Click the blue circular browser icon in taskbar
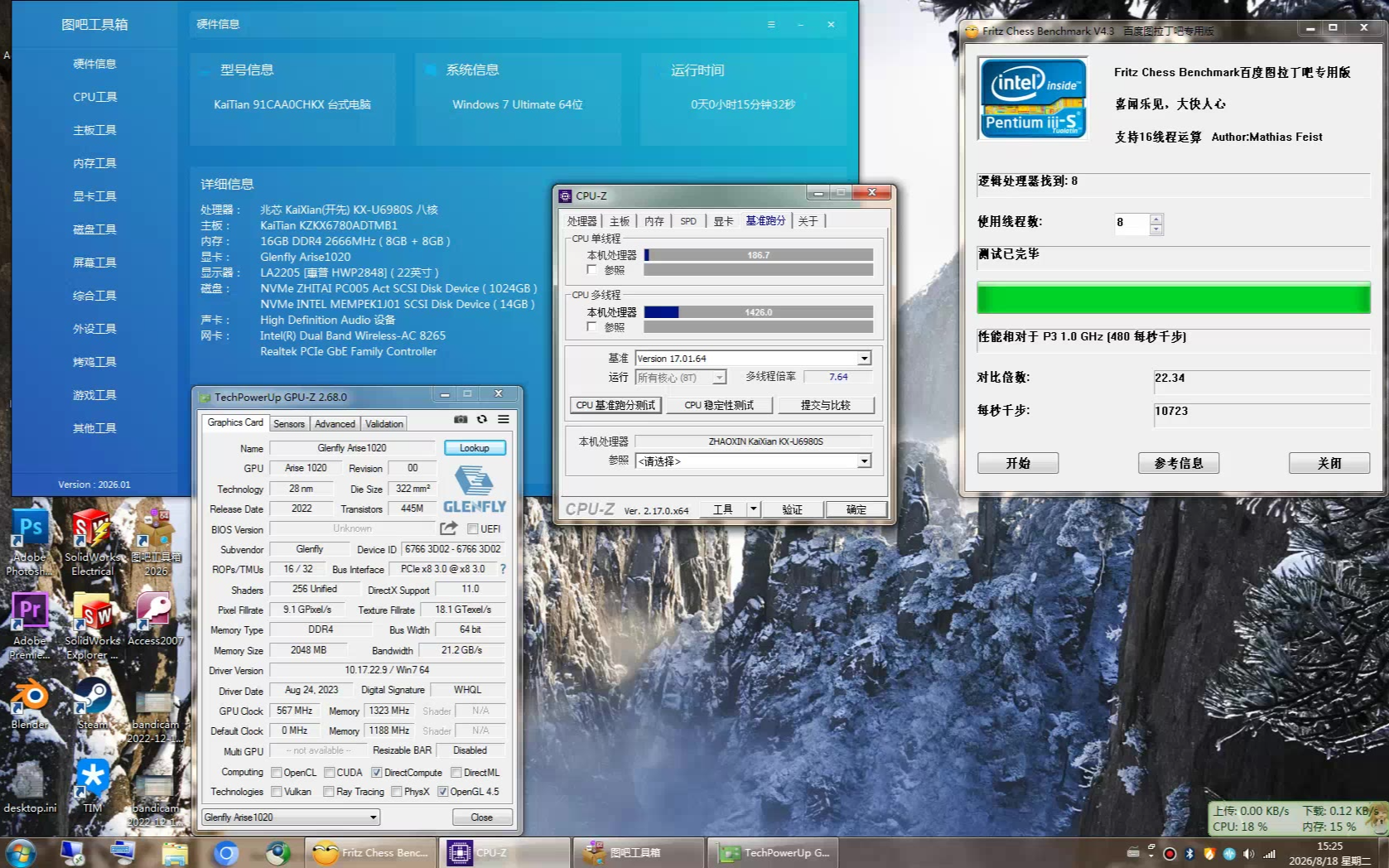 coord(225,852)
